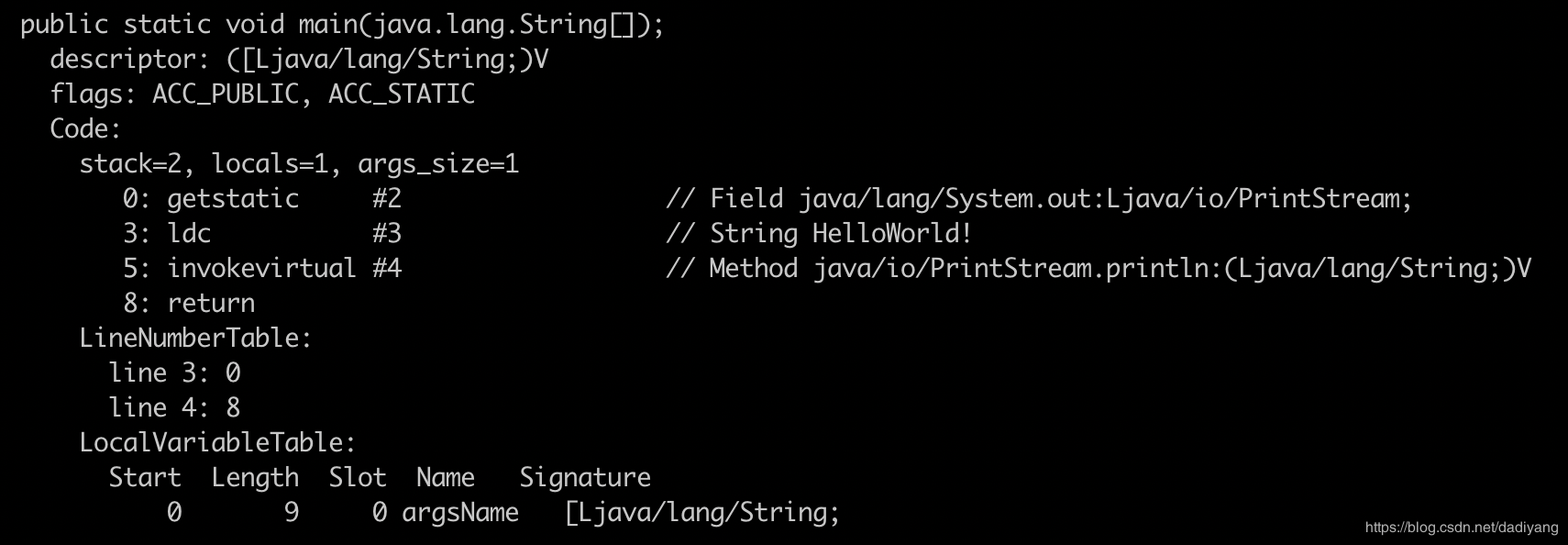This screenshot has width=1568, height=545.
Task: Click the return instruction at offset 8
Action: [x=211, y=303]
